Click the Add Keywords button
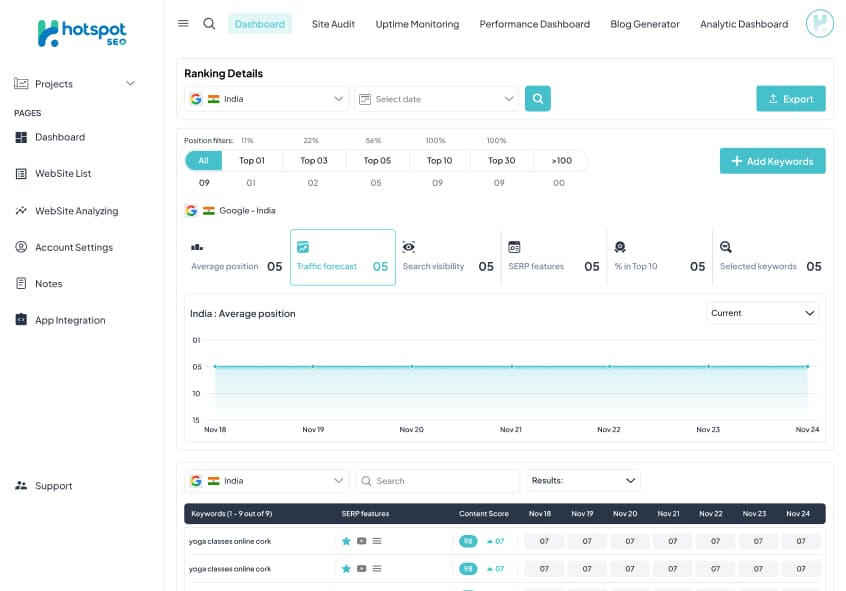 click(x=773, y=161)
